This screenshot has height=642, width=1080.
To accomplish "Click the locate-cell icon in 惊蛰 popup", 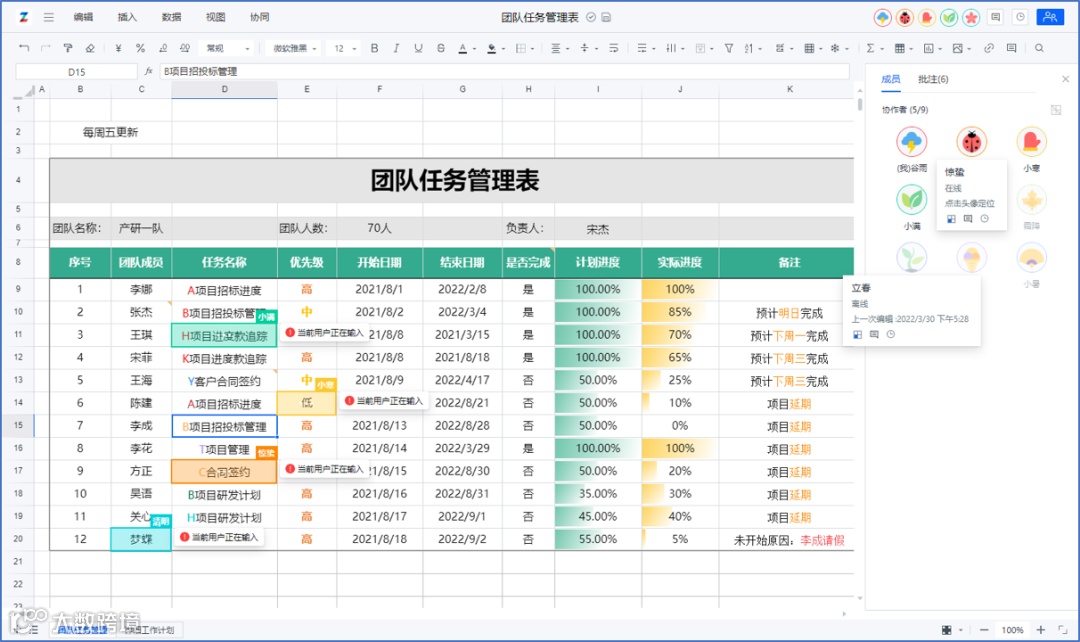I will pos(951,219).
